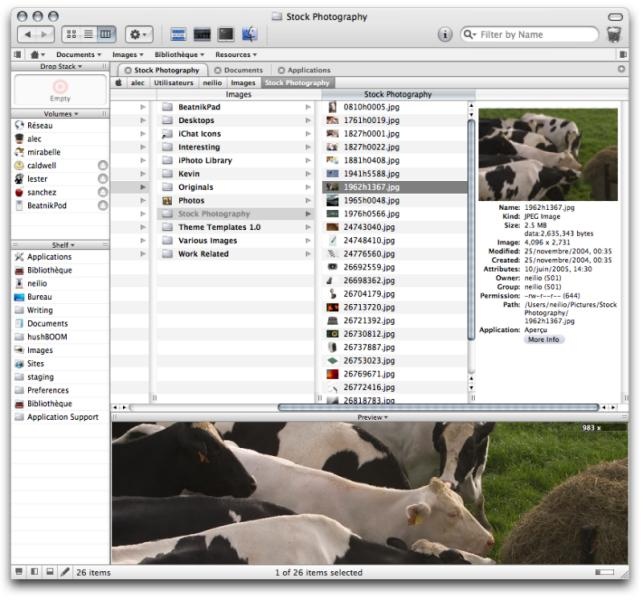The image size is (643, 600).
Task: Eject the BeatnikPod volume
Action: [102, 206]
